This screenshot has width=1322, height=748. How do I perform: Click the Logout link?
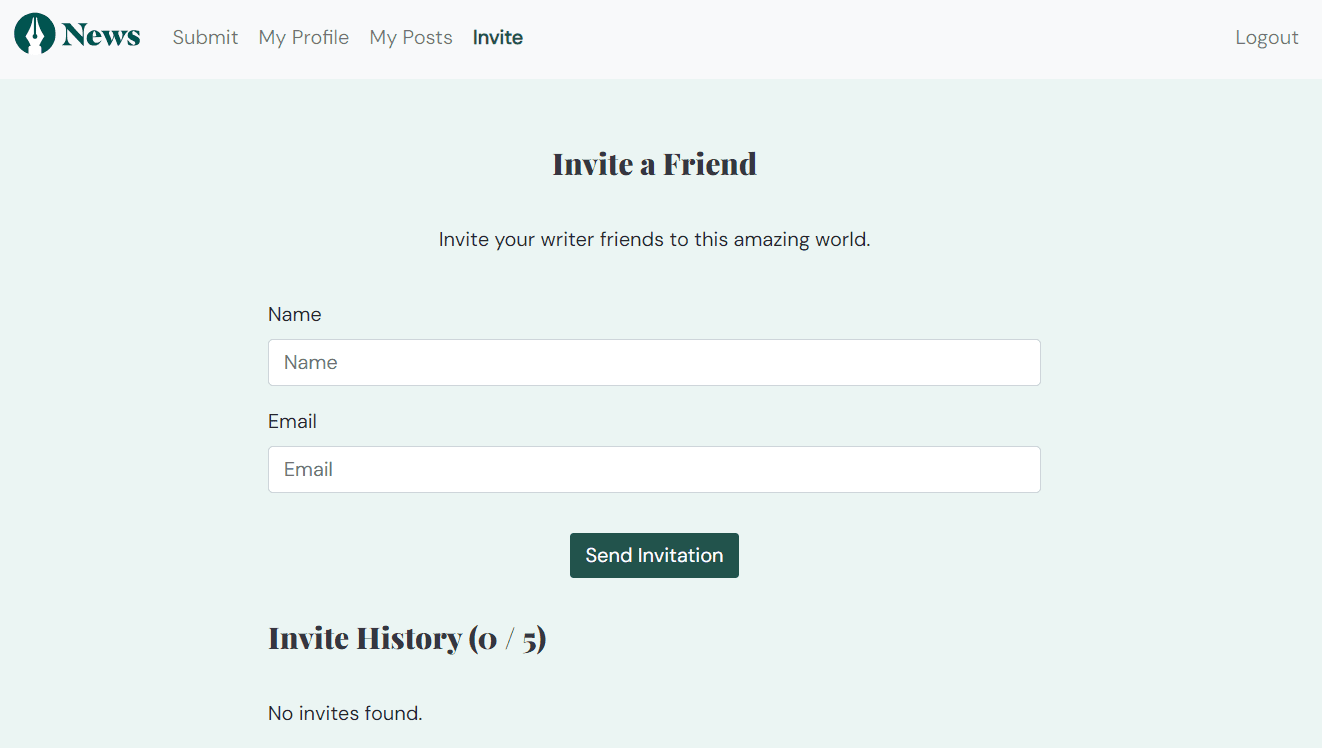click(1266, 37)
